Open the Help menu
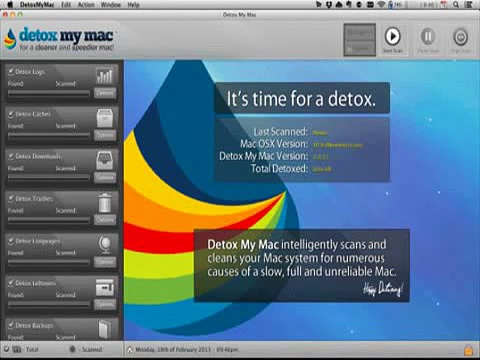This screenshot has width=480, height=360. [x=133, y=5]
